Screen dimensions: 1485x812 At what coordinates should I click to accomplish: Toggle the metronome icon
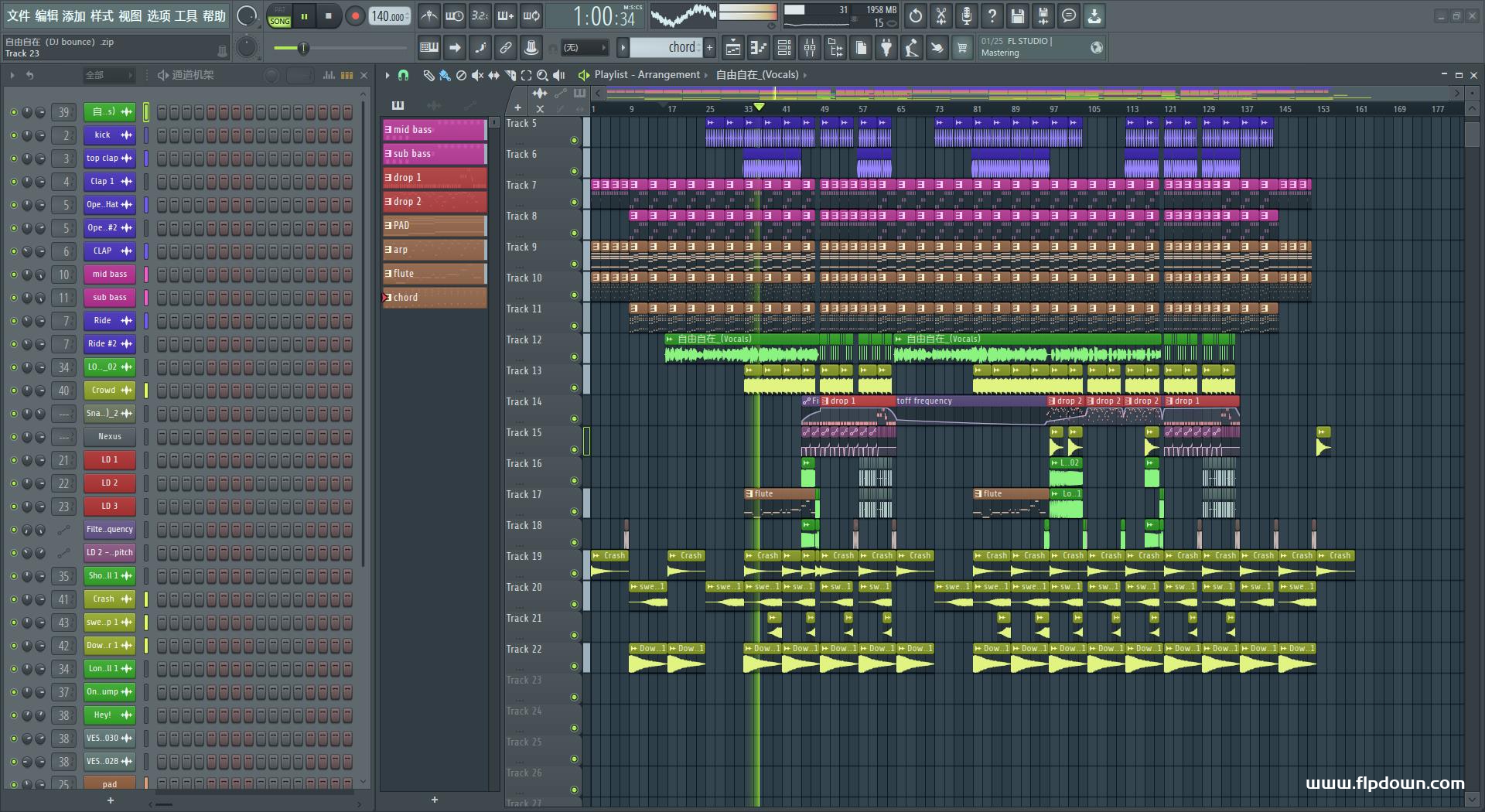428,15
